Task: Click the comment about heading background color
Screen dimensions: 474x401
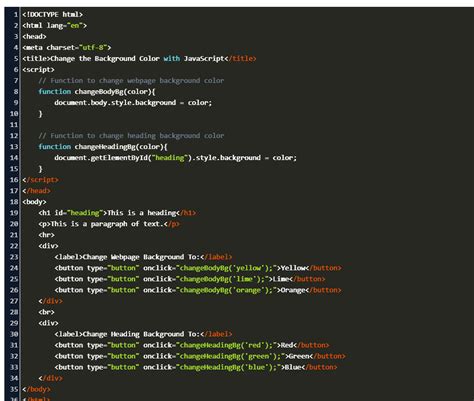Action: (x=131, y=135)
